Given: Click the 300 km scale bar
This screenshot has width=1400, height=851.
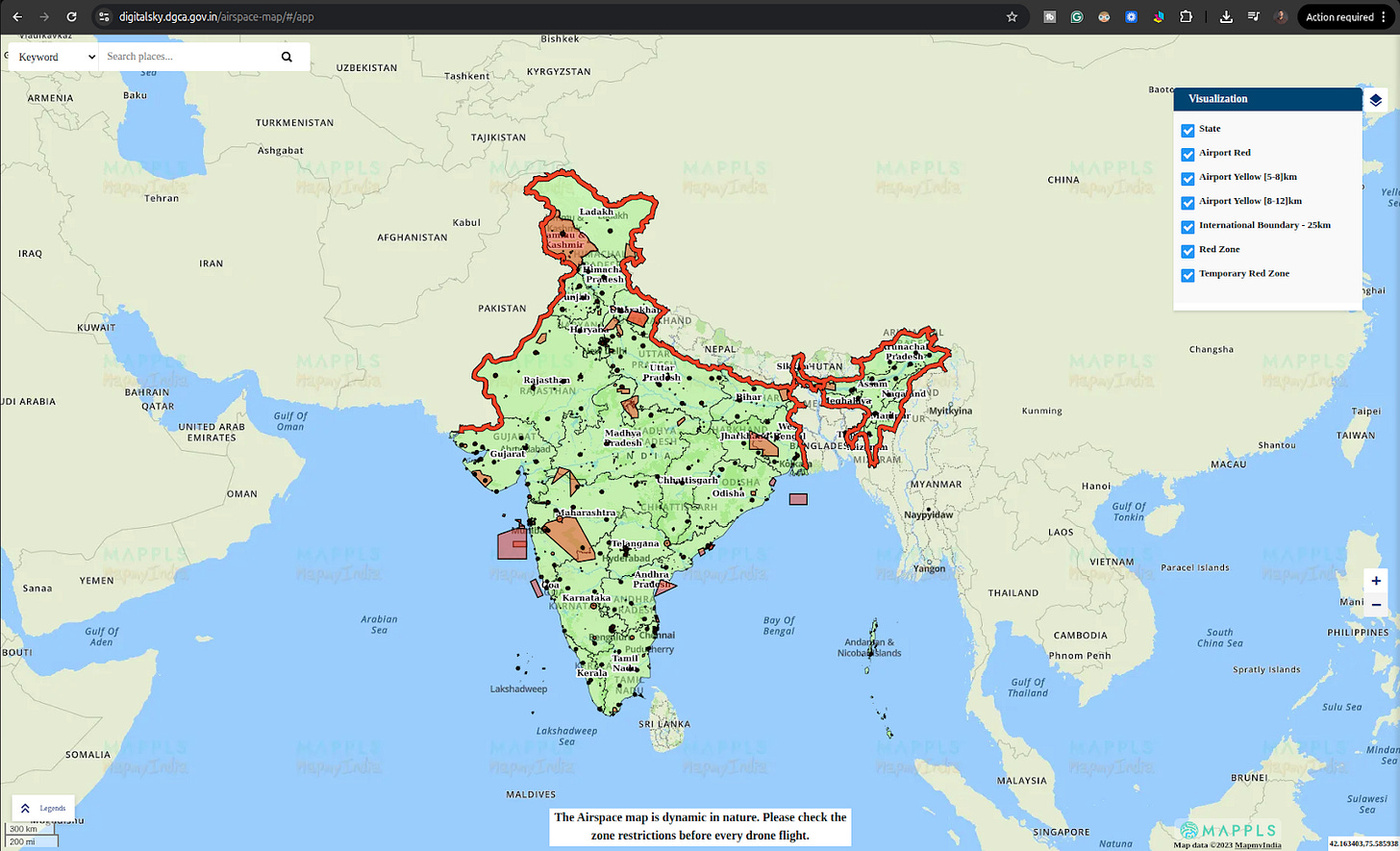Looking at the screenshot, I should [31, 829].
